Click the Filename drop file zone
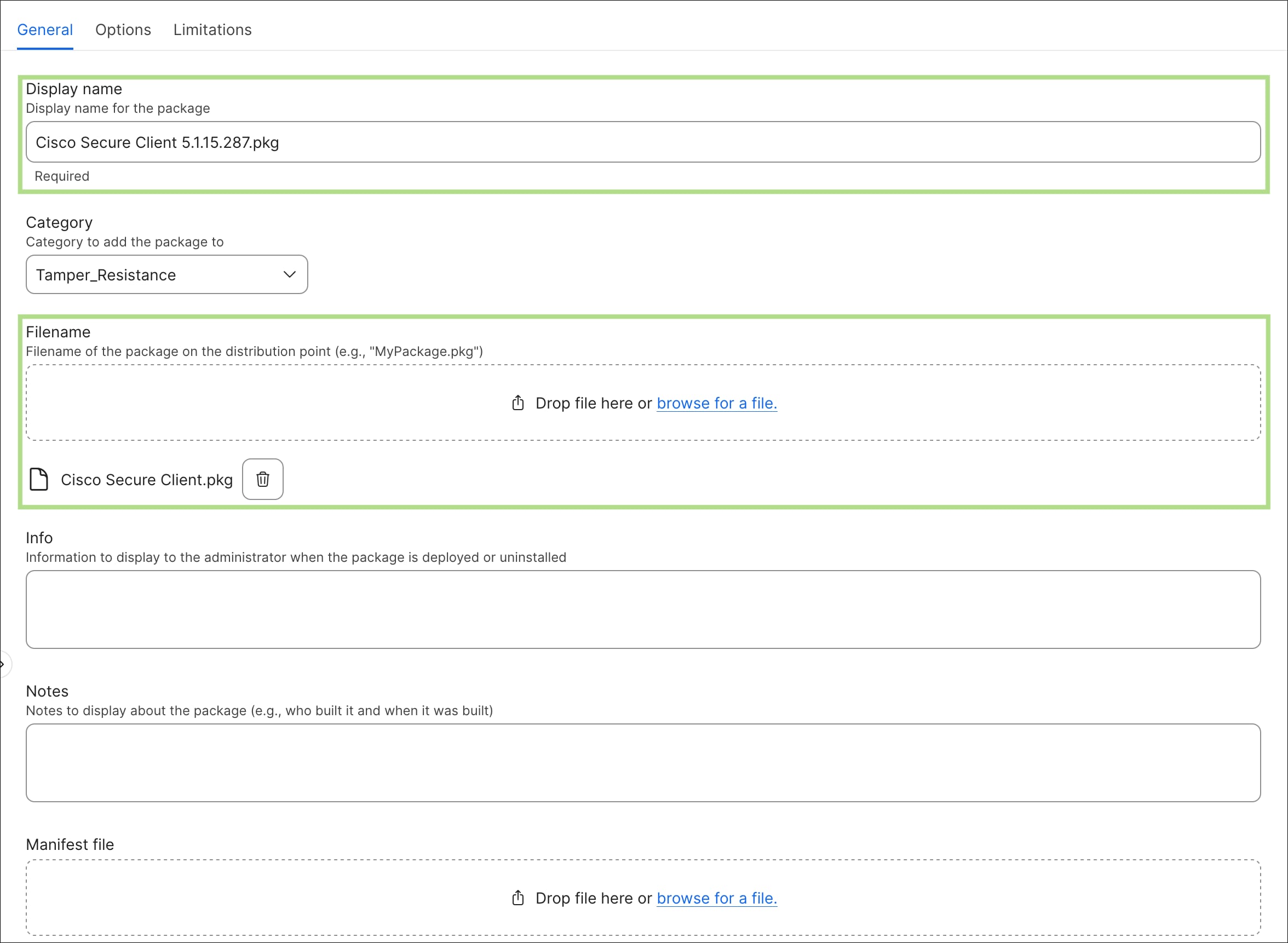The width and height of the screenshot is (1288, 943). click(x=643, y=403)
